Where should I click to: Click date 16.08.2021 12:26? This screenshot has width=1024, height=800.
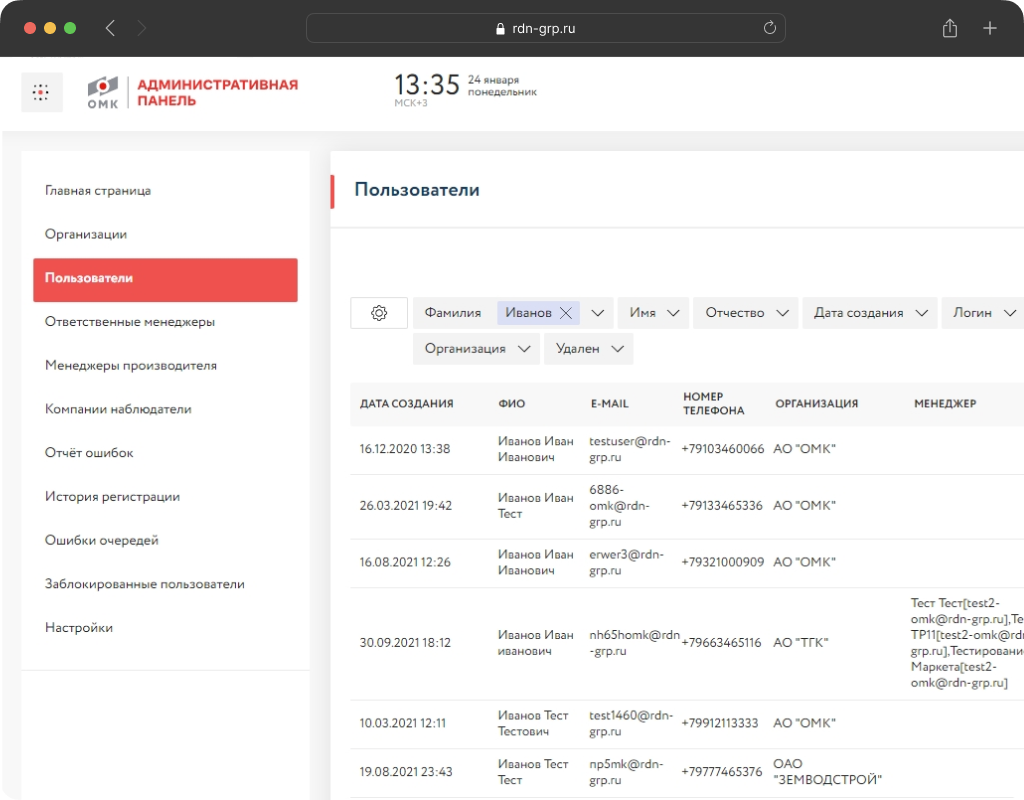(x=405, y=562)
